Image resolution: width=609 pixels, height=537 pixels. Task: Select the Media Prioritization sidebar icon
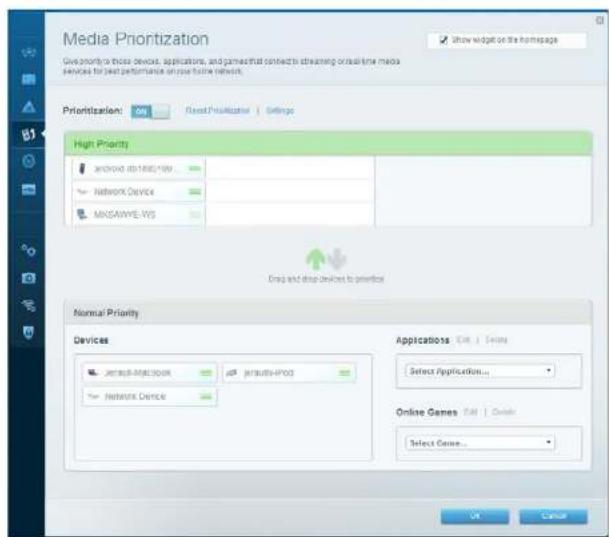tap(28, 134)
